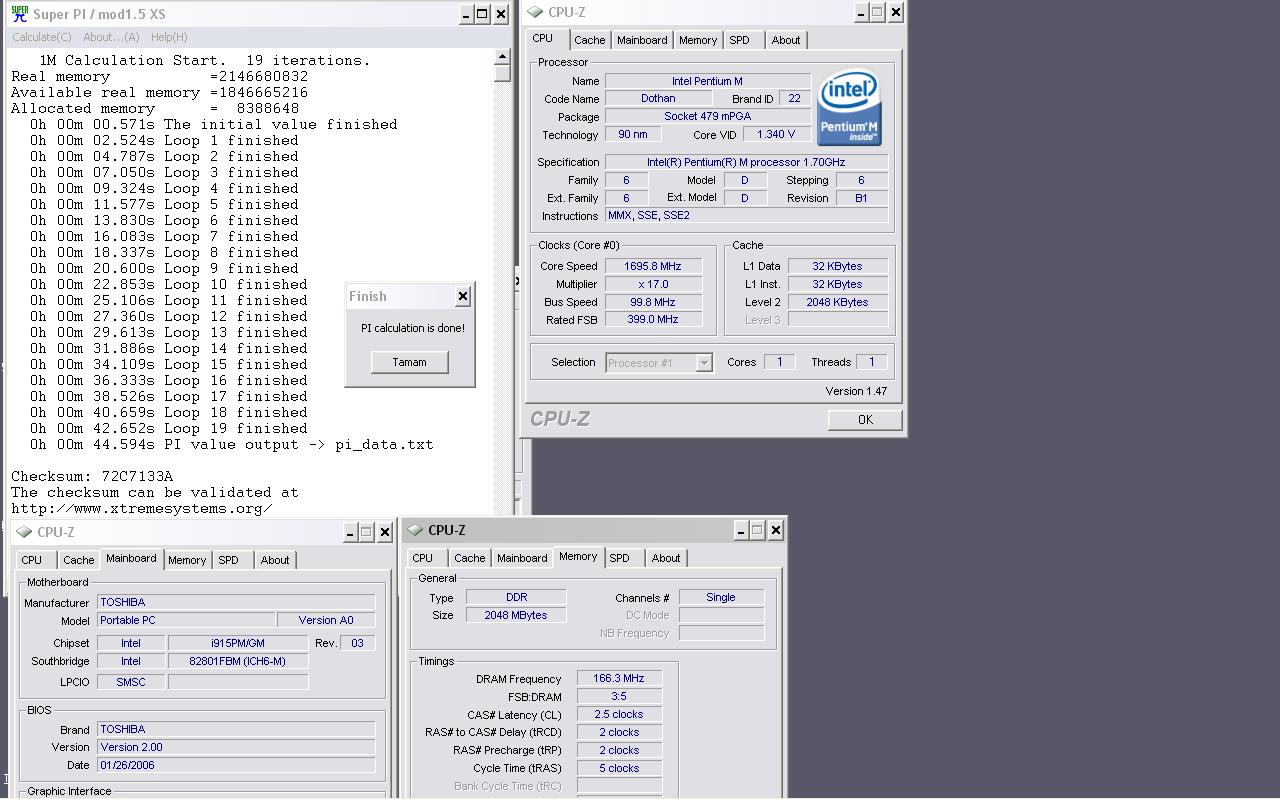
Task: Click the BIOS date 01/26/2006
Action: click(x=236, y=765)
